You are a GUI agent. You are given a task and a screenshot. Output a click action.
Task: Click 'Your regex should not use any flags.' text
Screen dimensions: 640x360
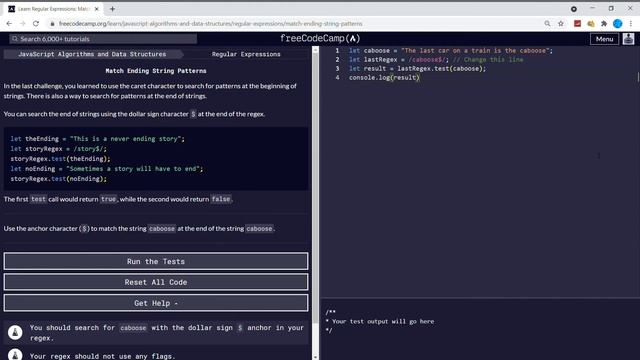coord(102,356)
